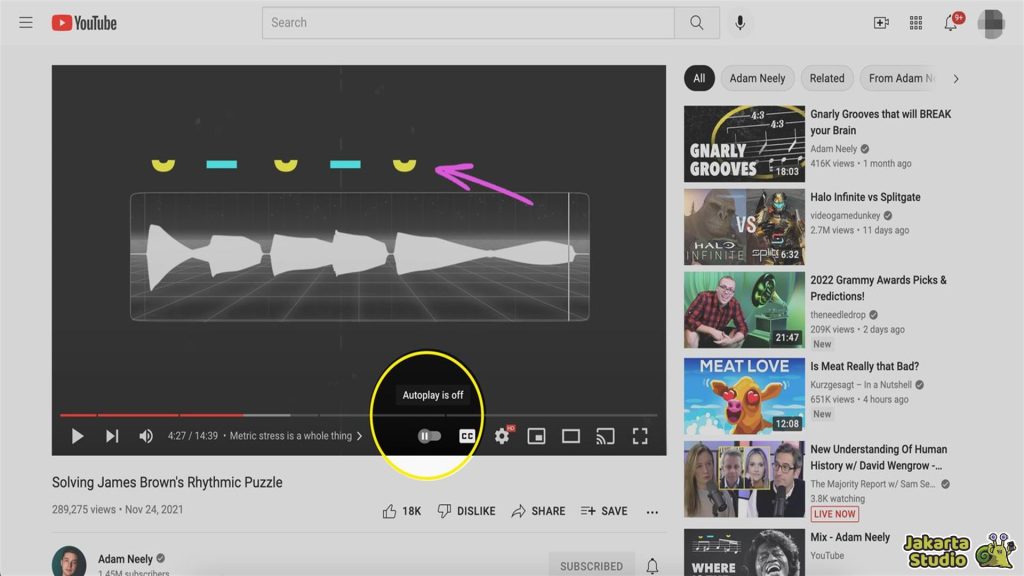Click the SUBSCRIBED button
1024x576 pixels.
pos(591,566)
